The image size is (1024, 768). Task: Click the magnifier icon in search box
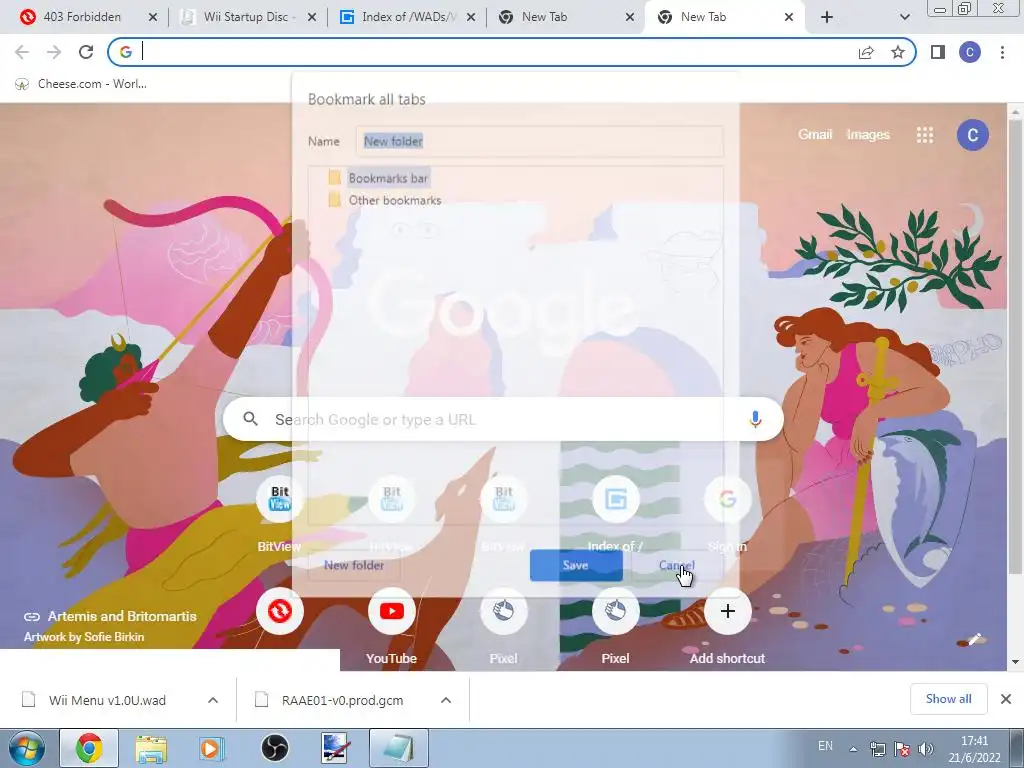[x=250, y=419]
